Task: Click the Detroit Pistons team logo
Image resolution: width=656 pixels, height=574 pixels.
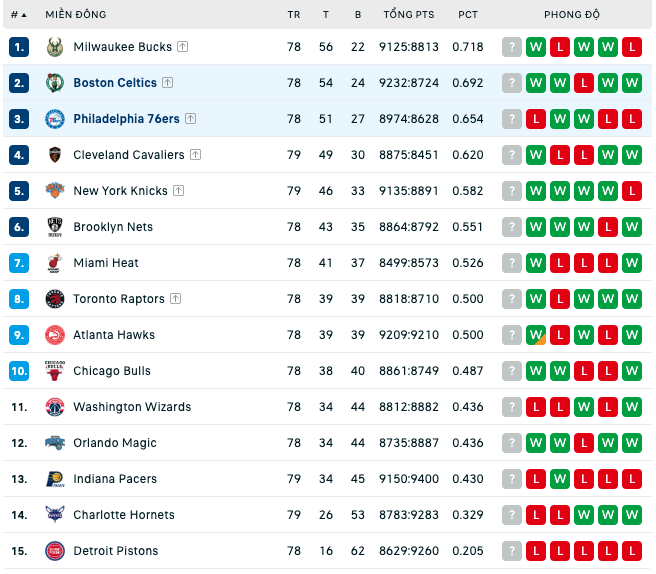Action: click(x=55, y=551)
